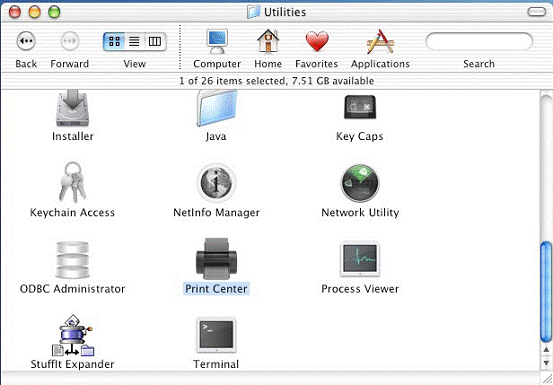Click the toolbar hide pill button
This screenshot has width=553, height=385.
click(x=537, y=12)
